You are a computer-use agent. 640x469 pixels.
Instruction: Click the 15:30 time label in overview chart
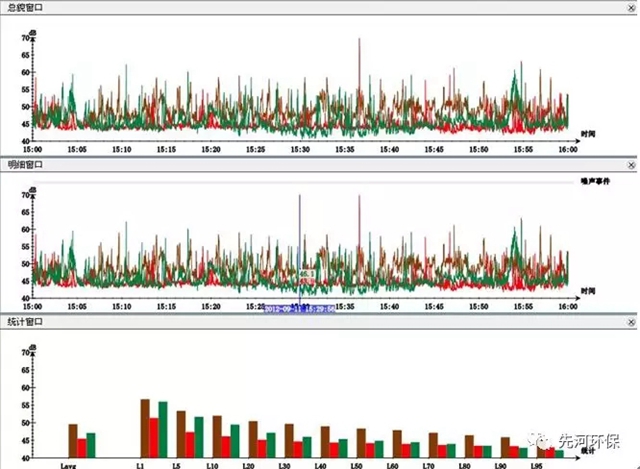pos(300,149)
